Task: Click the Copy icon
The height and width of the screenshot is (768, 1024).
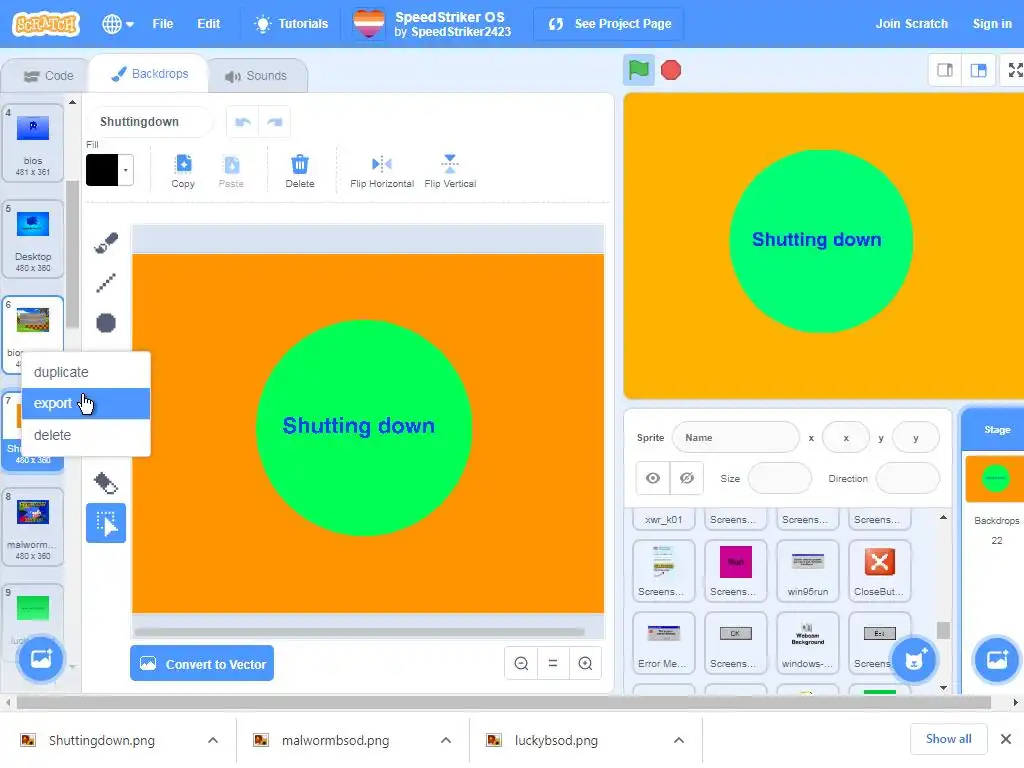Action: (184, 171)
